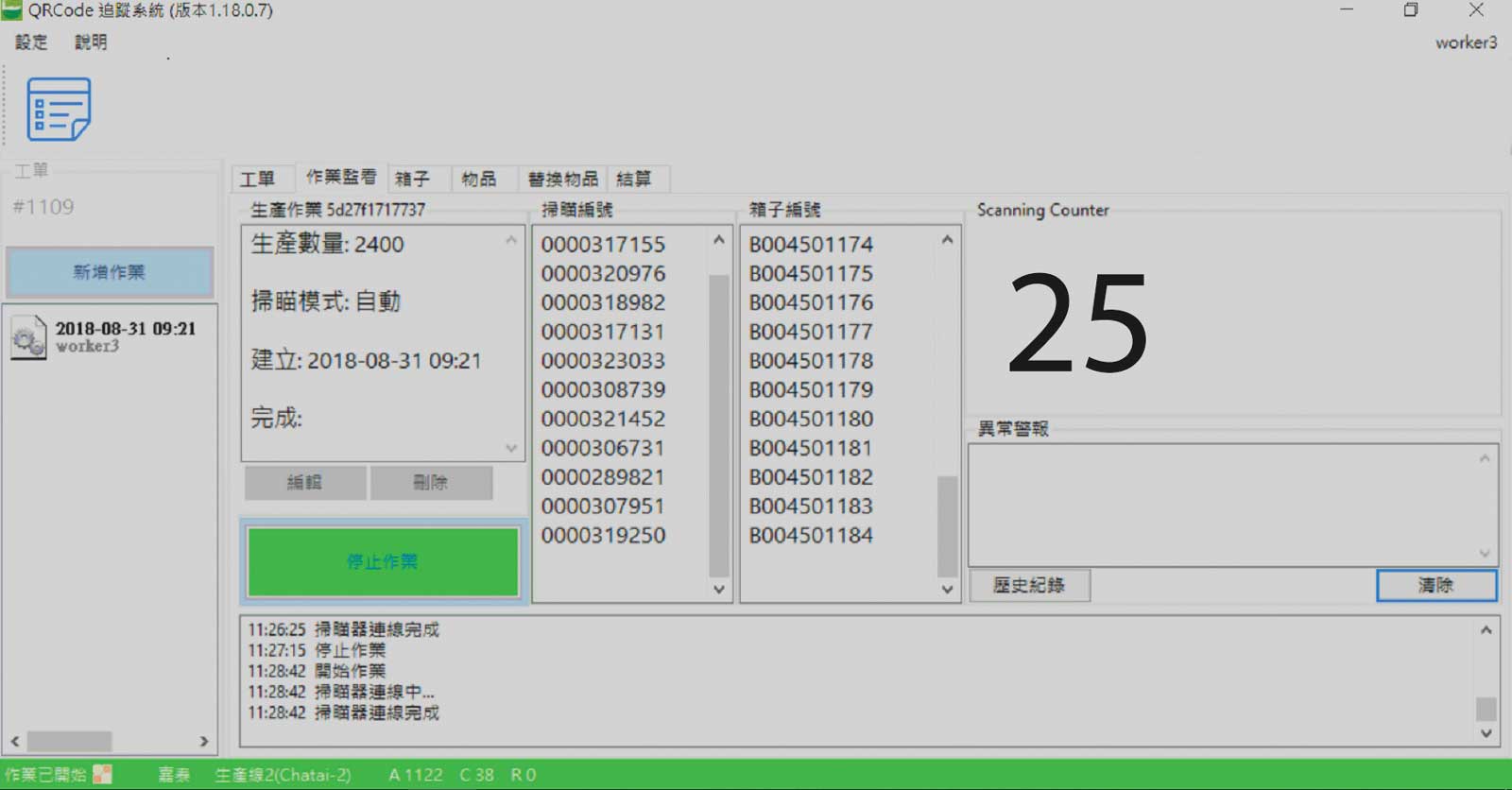Open the 替換物品 tab
This screenshot has width=1512, height=790.
pos(562,179)
